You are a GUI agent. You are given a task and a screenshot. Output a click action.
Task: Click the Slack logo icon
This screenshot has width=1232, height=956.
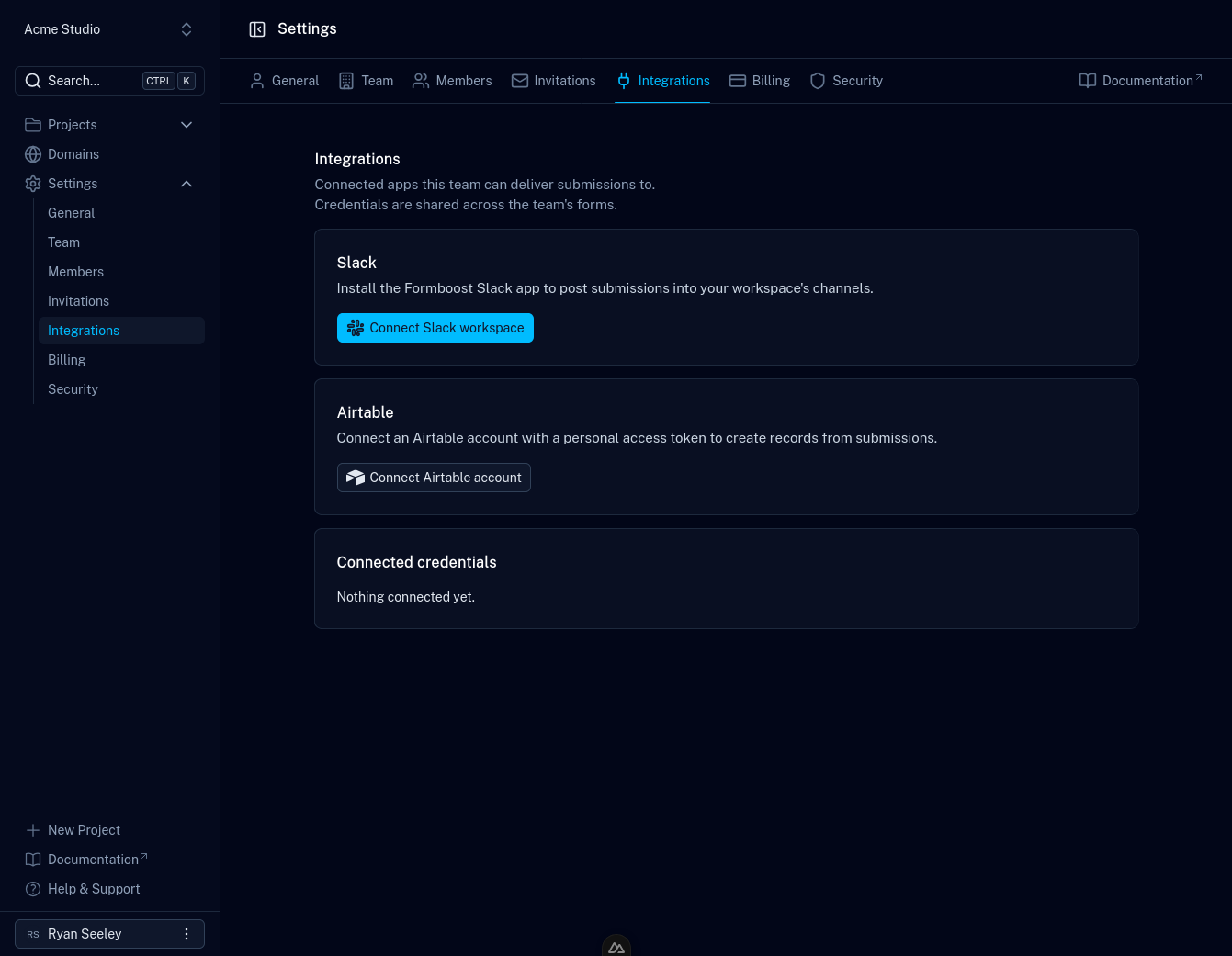[356, 328]
